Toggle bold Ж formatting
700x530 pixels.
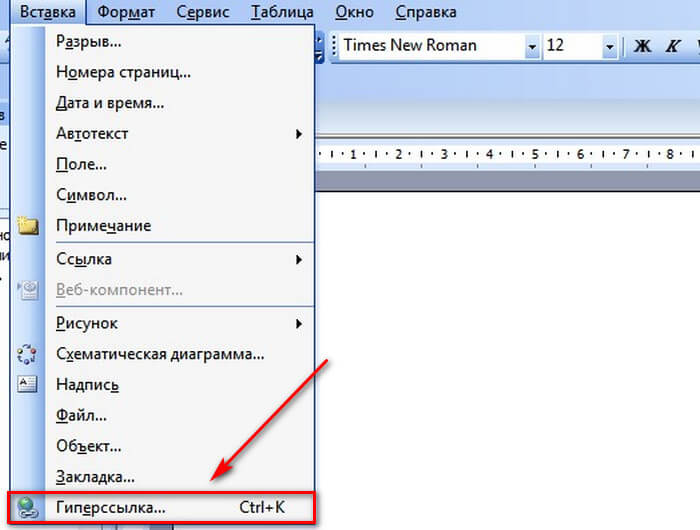click(x=642, y=46)
